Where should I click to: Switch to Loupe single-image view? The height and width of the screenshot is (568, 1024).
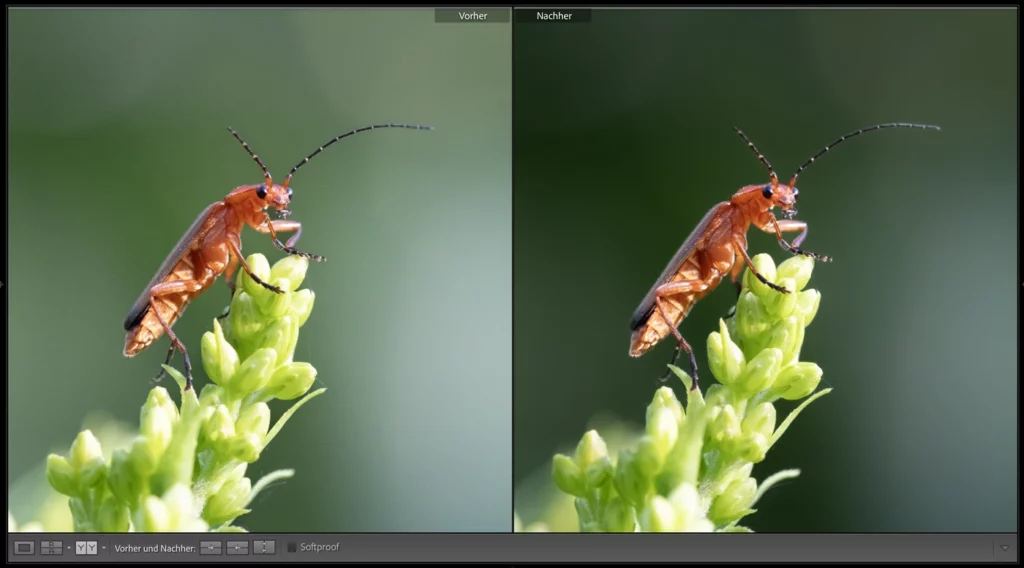coord(25,547)
